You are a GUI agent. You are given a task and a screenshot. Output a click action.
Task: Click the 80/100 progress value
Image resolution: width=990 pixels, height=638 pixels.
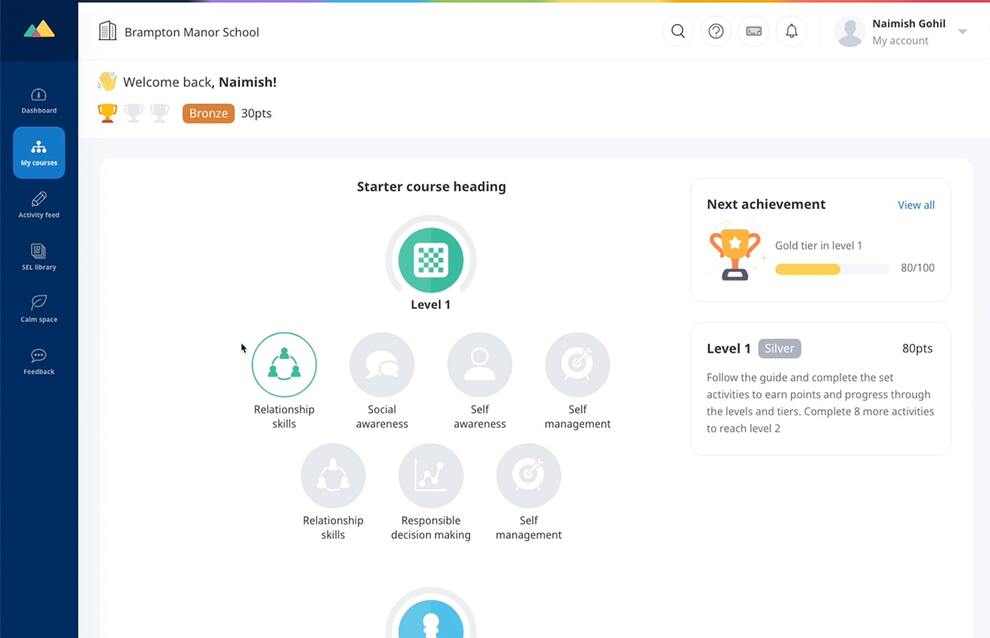click(x=917, y=268)
